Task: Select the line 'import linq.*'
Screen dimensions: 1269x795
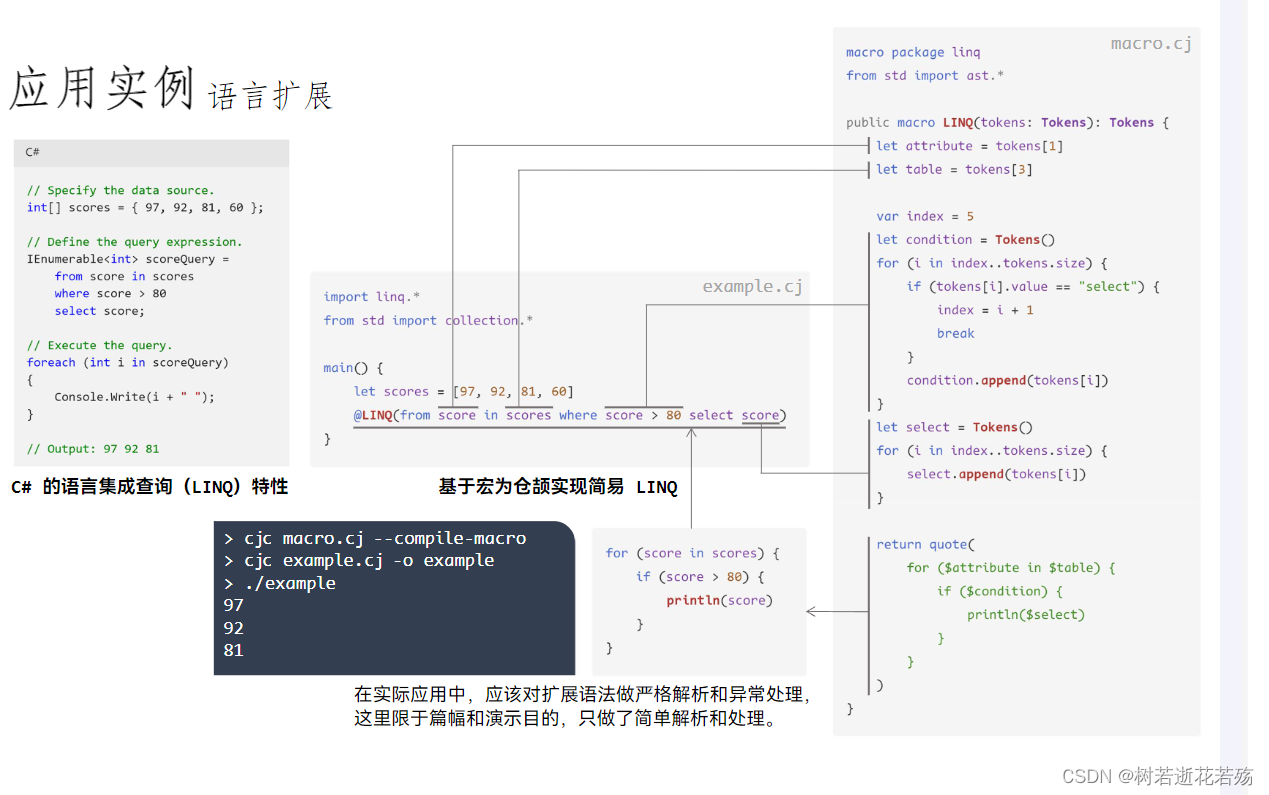Action: pos(372,297)
